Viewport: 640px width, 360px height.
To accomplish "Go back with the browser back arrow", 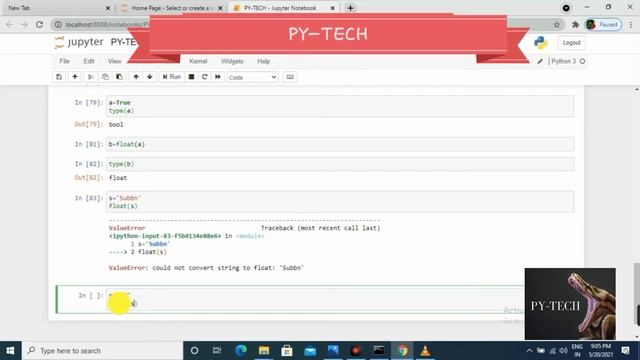I will pyautogui.click(x=10, y=24).
